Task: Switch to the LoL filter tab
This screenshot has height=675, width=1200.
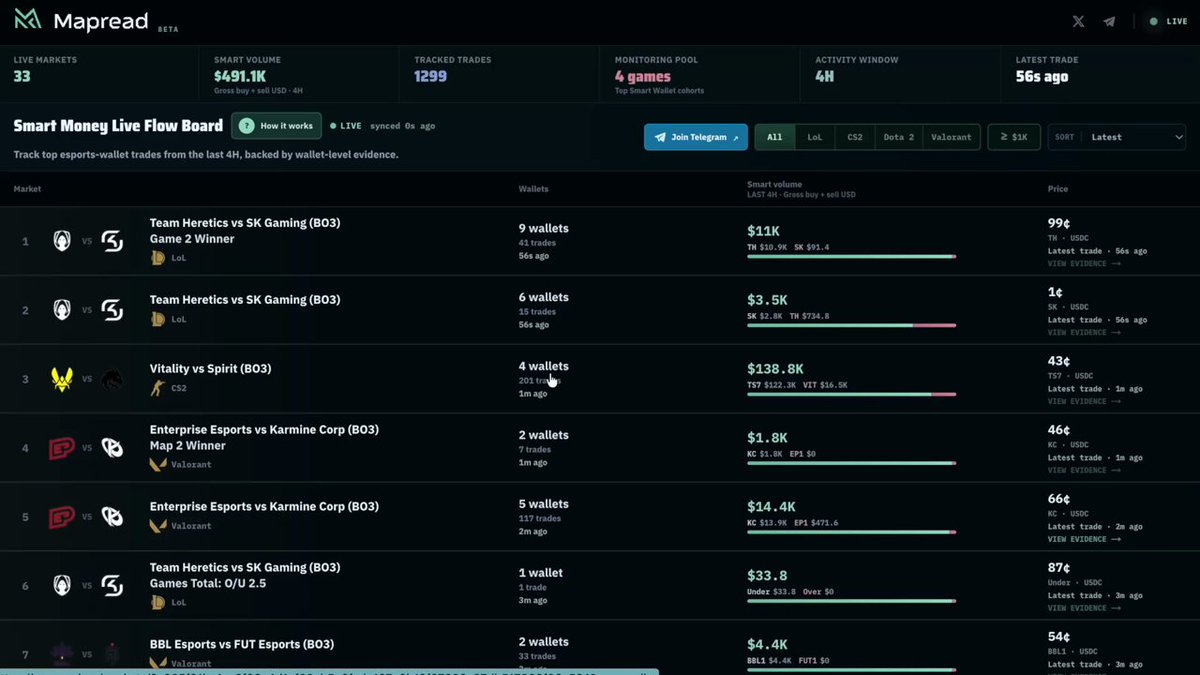Action: tap(815, 137)
